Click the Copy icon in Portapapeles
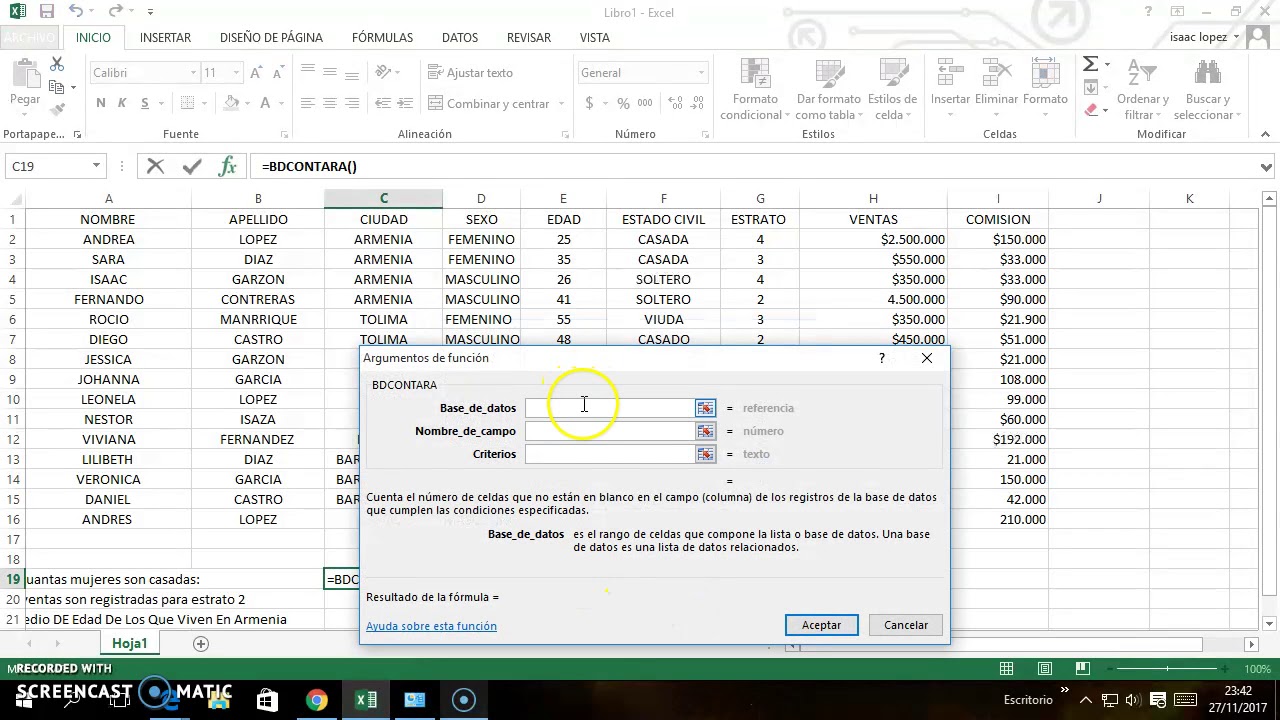Viewport: 1280px width, 720px height. click(57, 88)
